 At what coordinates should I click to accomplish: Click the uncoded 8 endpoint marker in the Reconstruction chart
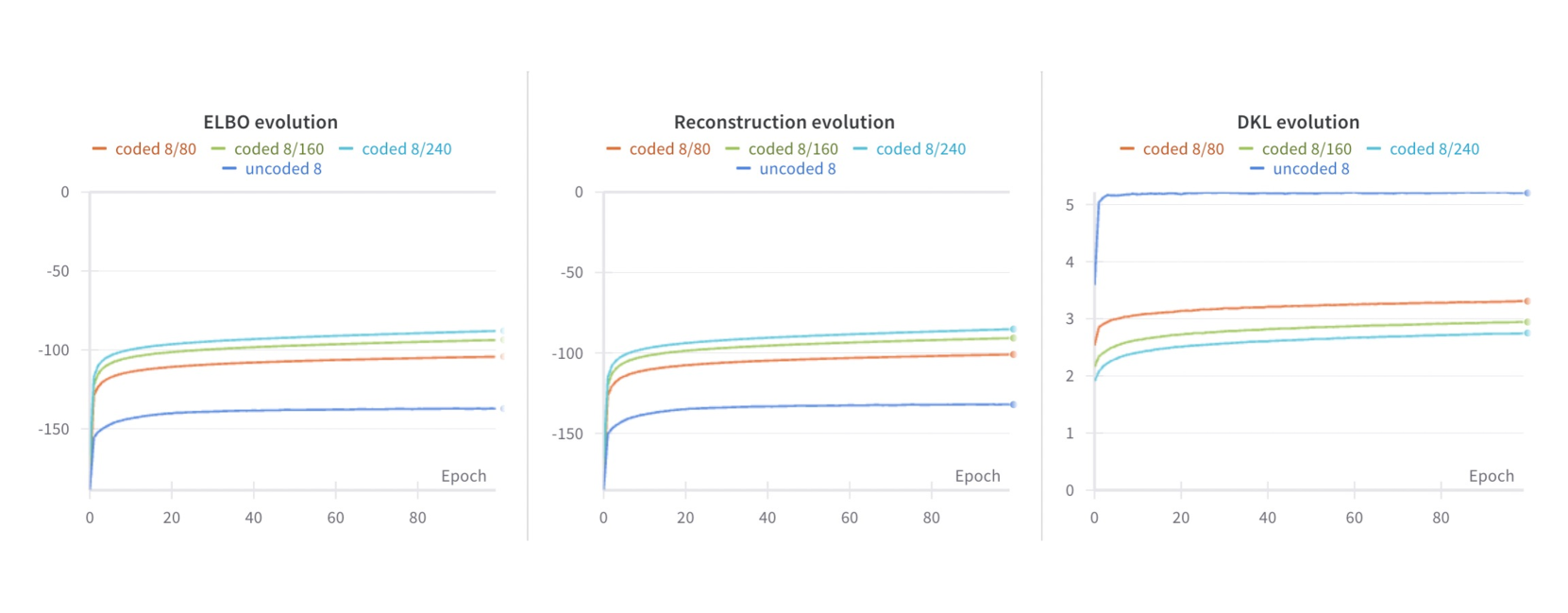(x=1013, y=404)
